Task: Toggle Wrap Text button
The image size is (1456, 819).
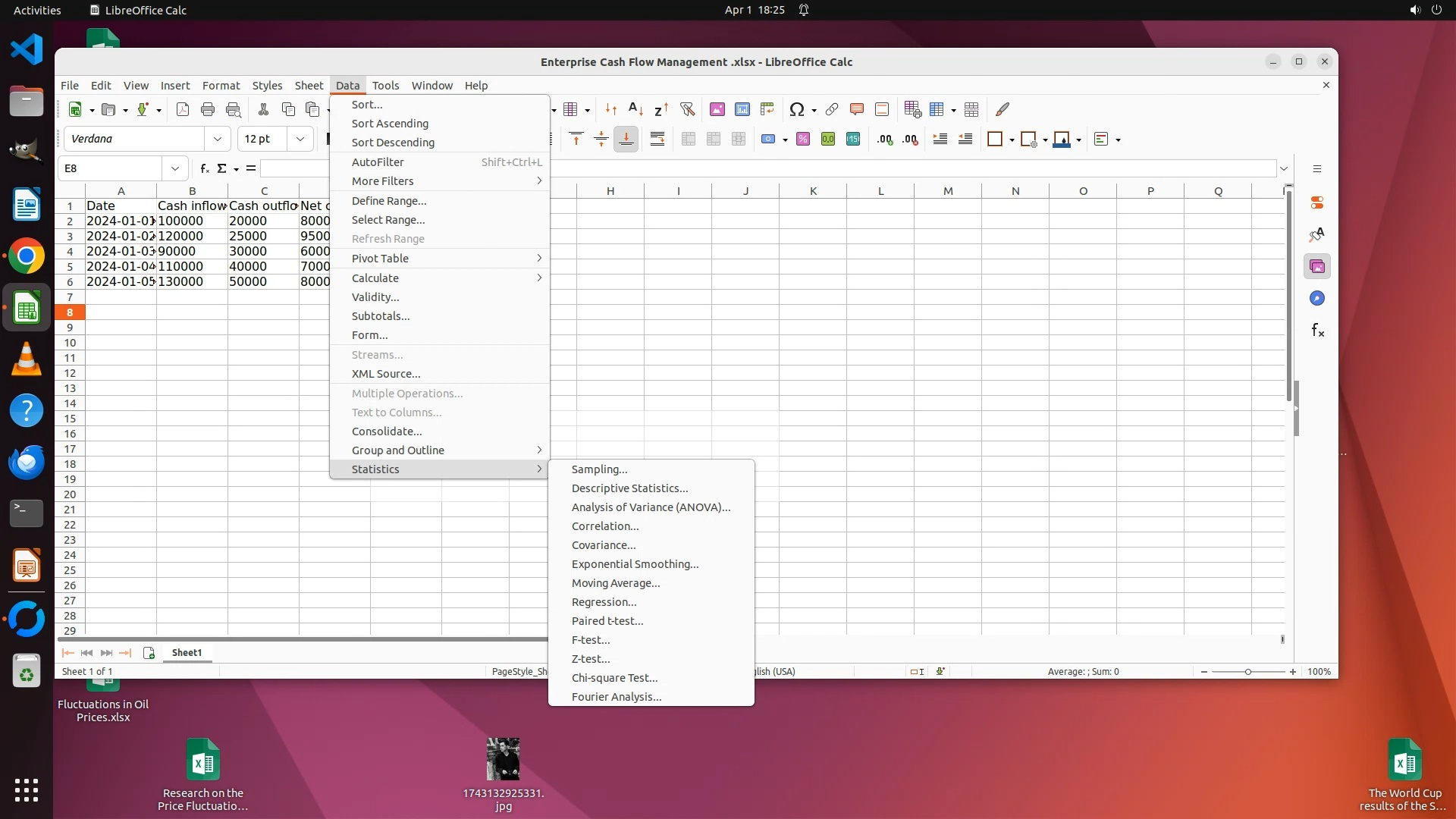Action: [657, 139]
